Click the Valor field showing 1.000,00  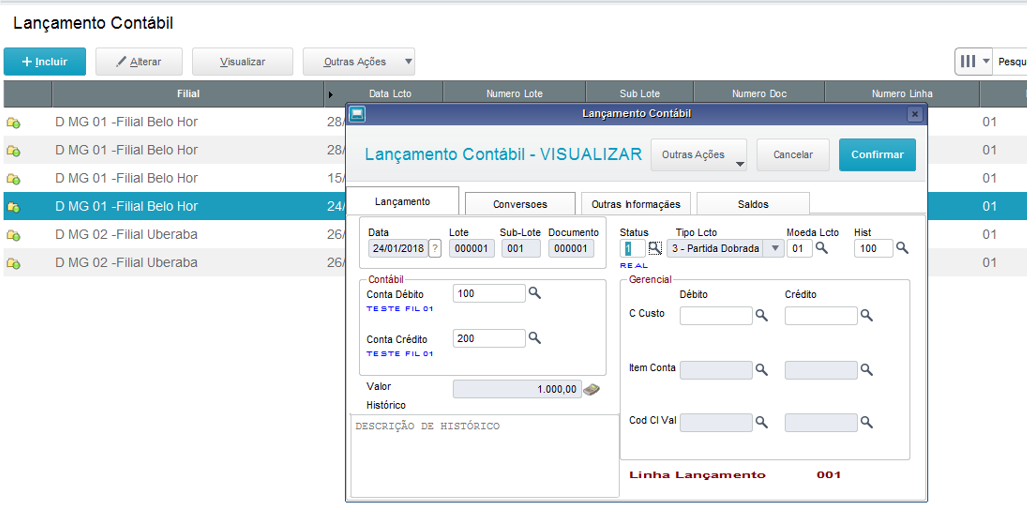[517, 389]
